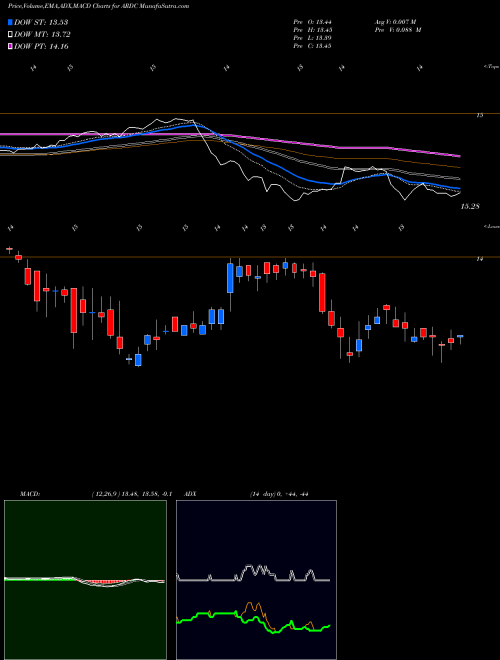Screen dimensions: 500x660
Task: Click the '<Lows' marker label
Action: [x=491, y=226]
